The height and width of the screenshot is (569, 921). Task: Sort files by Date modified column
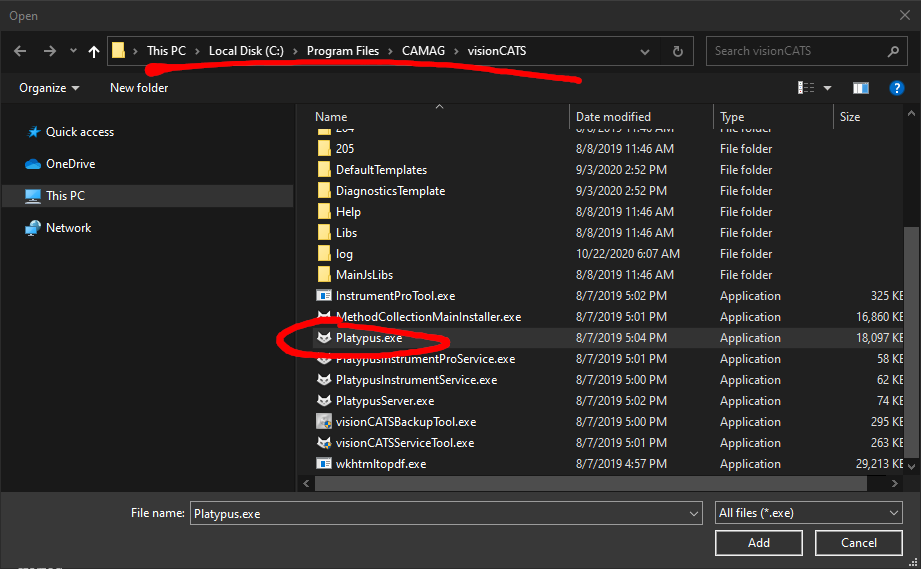pyautogui.click(x=613, y=117)
